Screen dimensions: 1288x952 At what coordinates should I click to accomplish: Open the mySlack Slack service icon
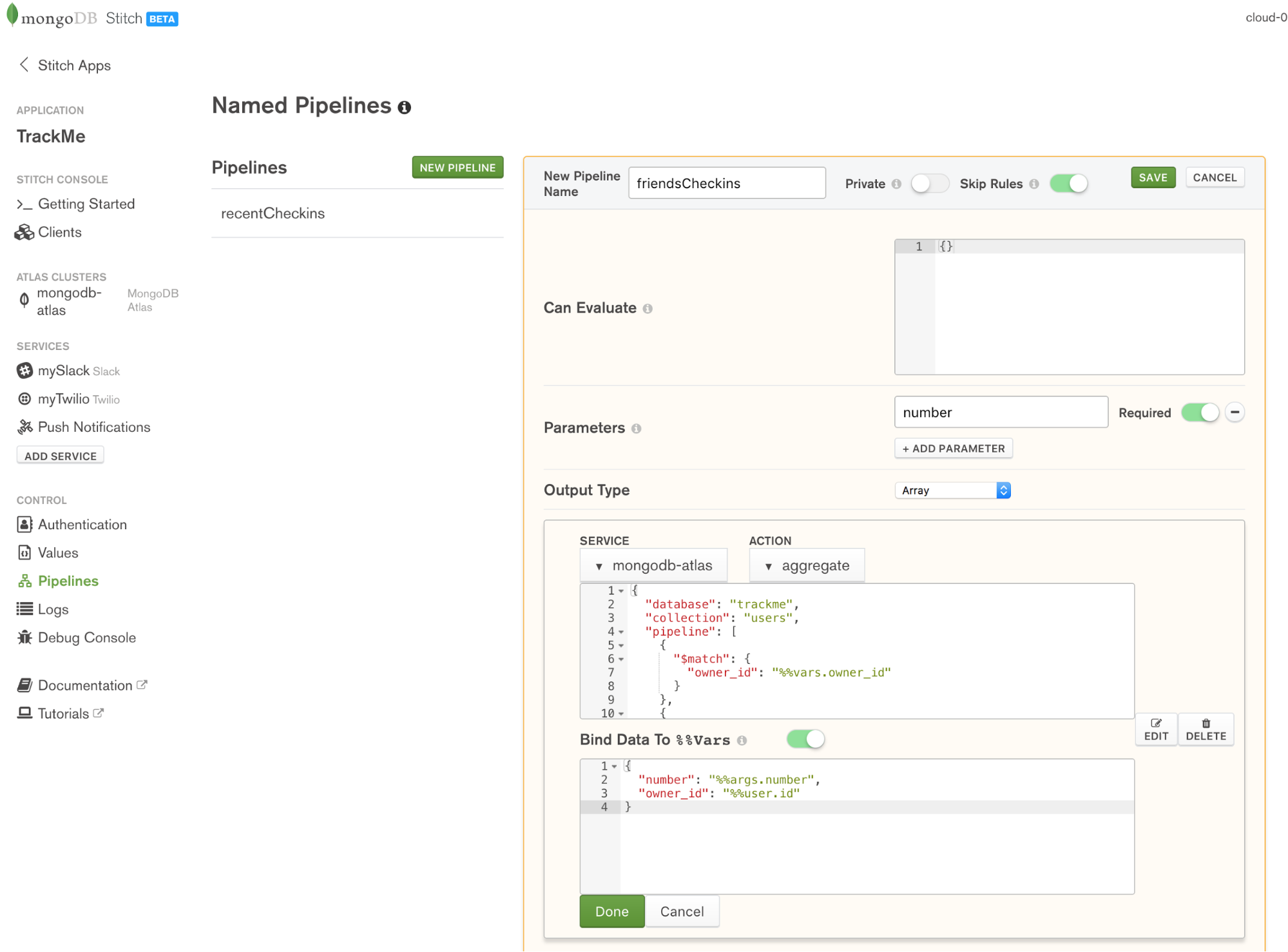point(24,371)
